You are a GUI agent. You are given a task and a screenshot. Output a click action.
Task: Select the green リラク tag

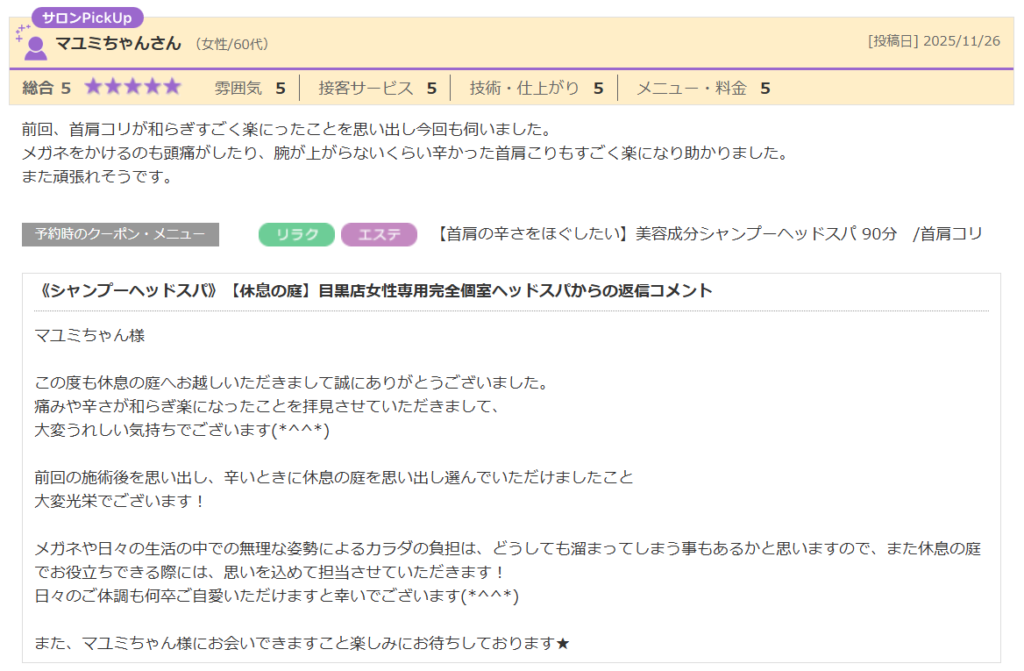[297, 234]
